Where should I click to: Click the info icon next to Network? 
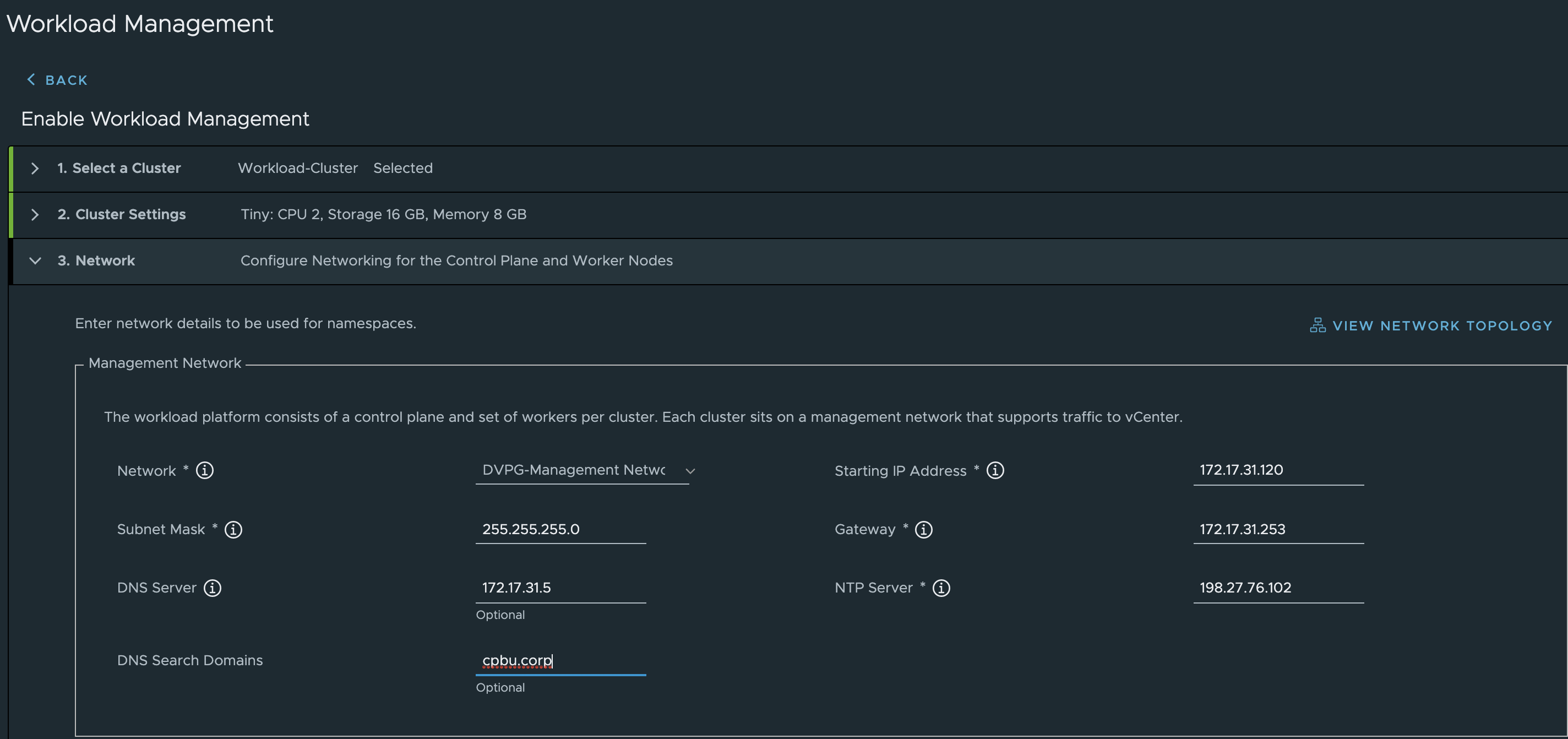click(204, 470)
